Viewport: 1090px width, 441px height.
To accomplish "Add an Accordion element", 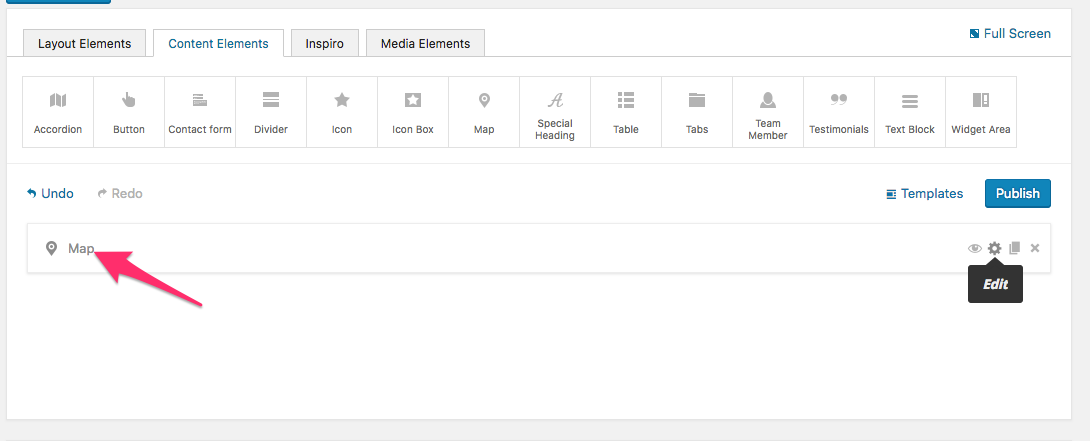I will click(x=58, y=112).
